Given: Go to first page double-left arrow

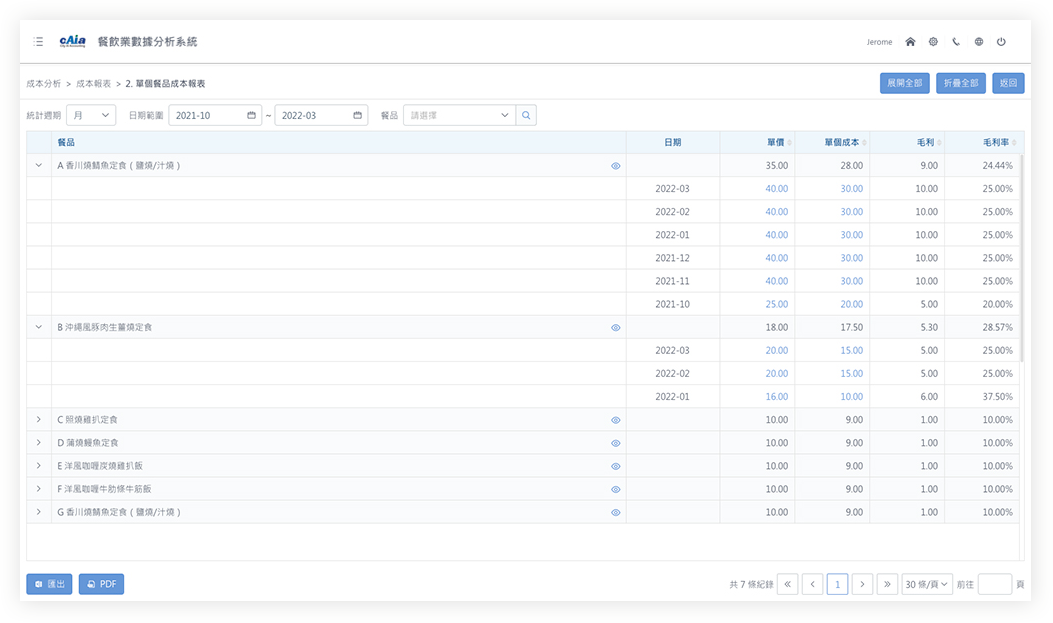Looking at the screenshot, I should click(788, 584).
